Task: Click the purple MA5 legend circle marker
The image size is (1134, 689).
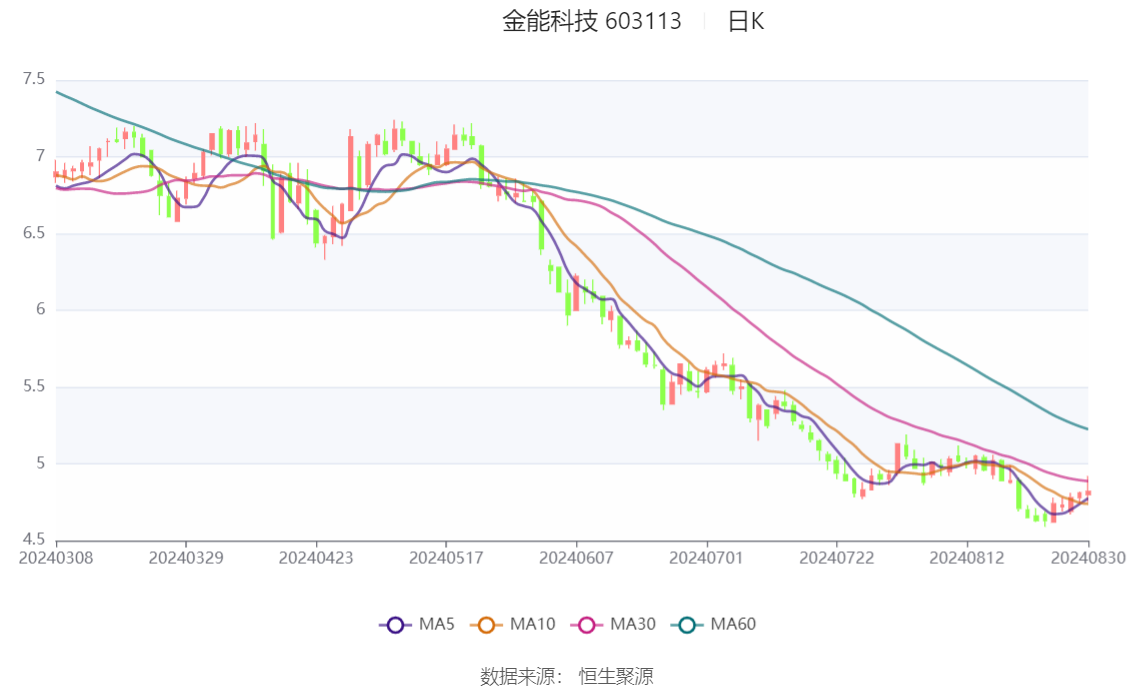Action: click(x=395, y=625)
